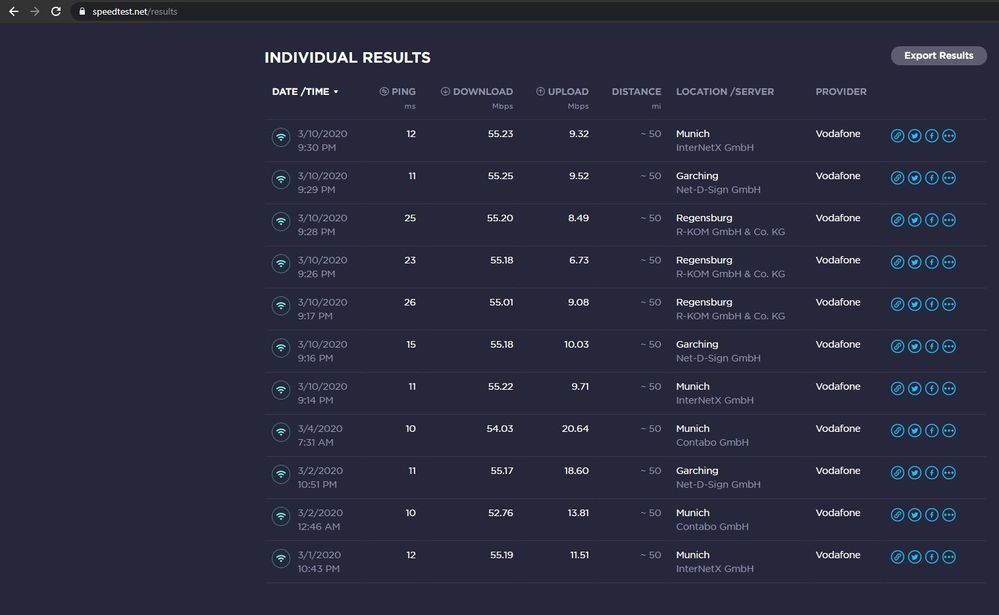Sort by Distance column header
This screenshot has width=999, height=615.
click(x=636, y=92)
